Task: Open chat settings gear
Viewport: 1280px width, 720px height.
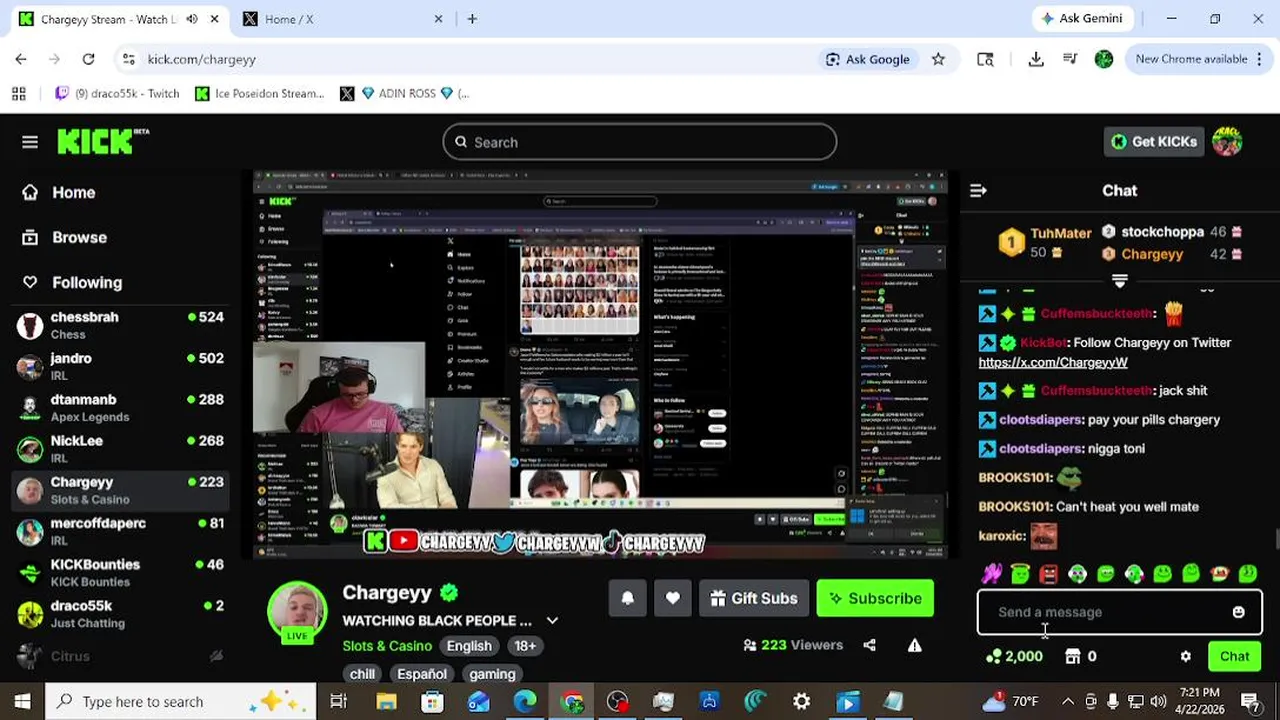Action: [x=1185, y=657]
